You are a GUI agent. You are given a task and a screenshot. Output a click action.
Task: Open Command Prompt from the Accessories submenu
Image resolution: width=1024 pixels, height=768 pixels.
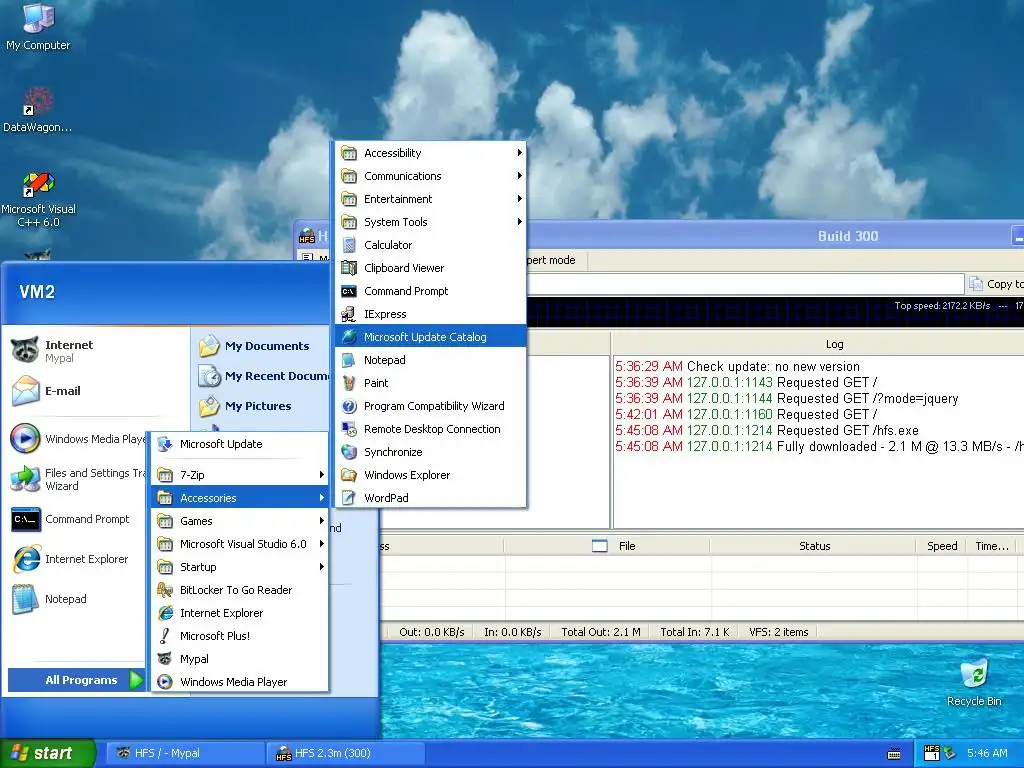(431, 291)
